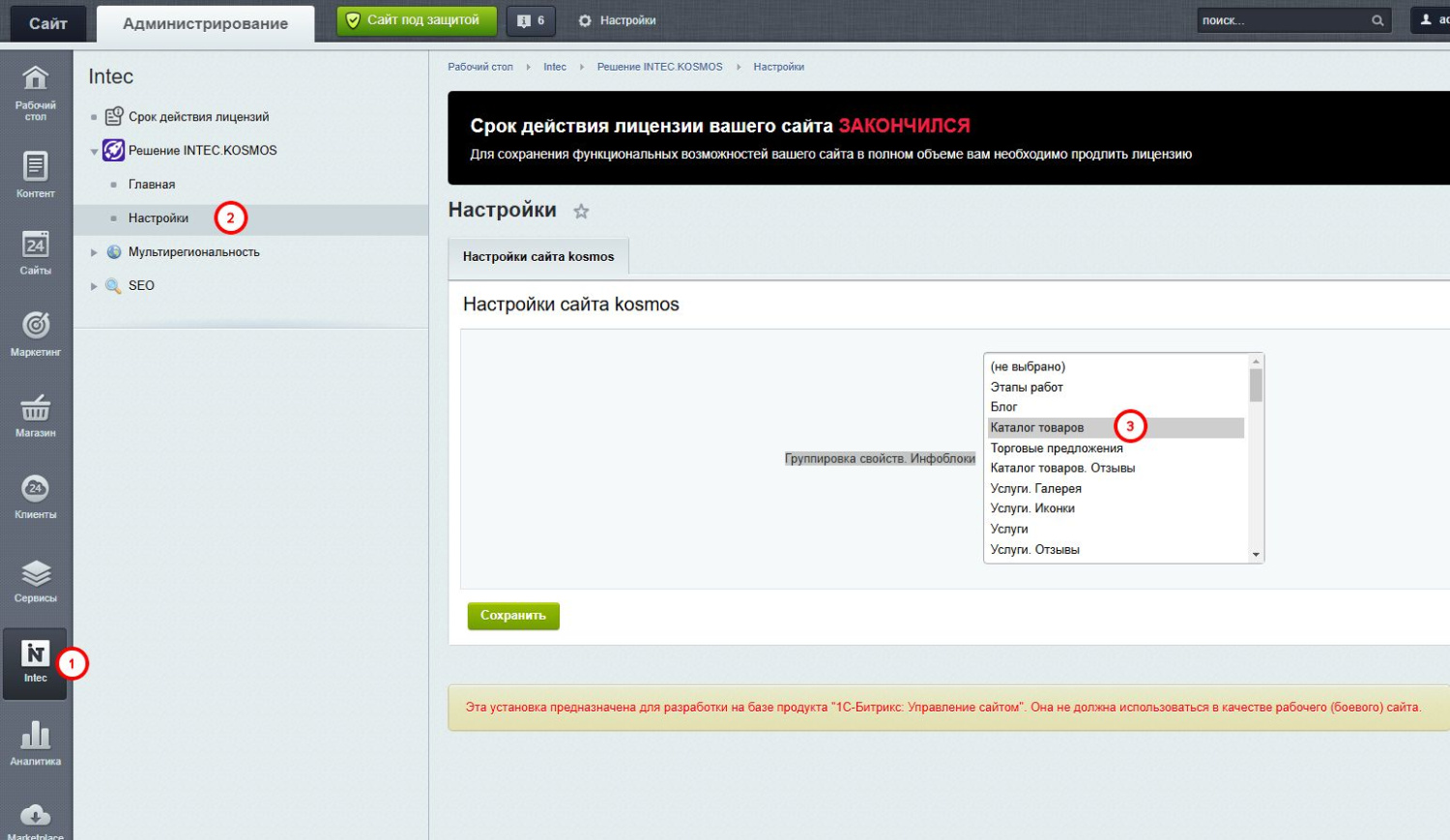Click the Группировка свойств. Инфоблоки label
Image resolution: width=1450 pixels, height=840 pixels.
(x=880, y=458)
